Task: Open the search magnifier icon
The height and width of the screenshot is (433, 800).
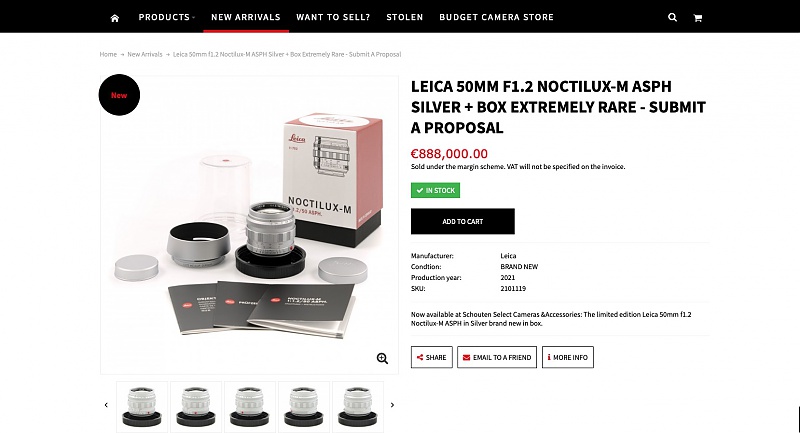Action: coord(672,17)
